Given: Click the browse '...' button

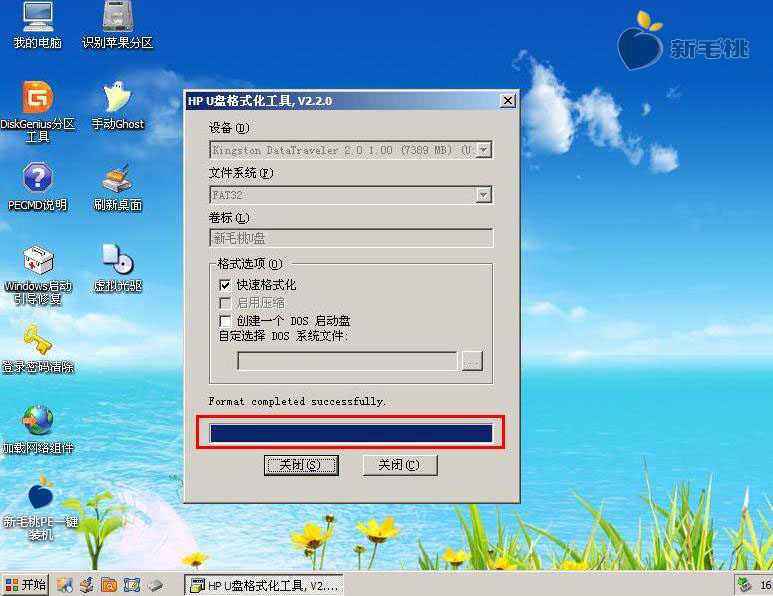Looking at the screenshot, I should pos(472,361).
